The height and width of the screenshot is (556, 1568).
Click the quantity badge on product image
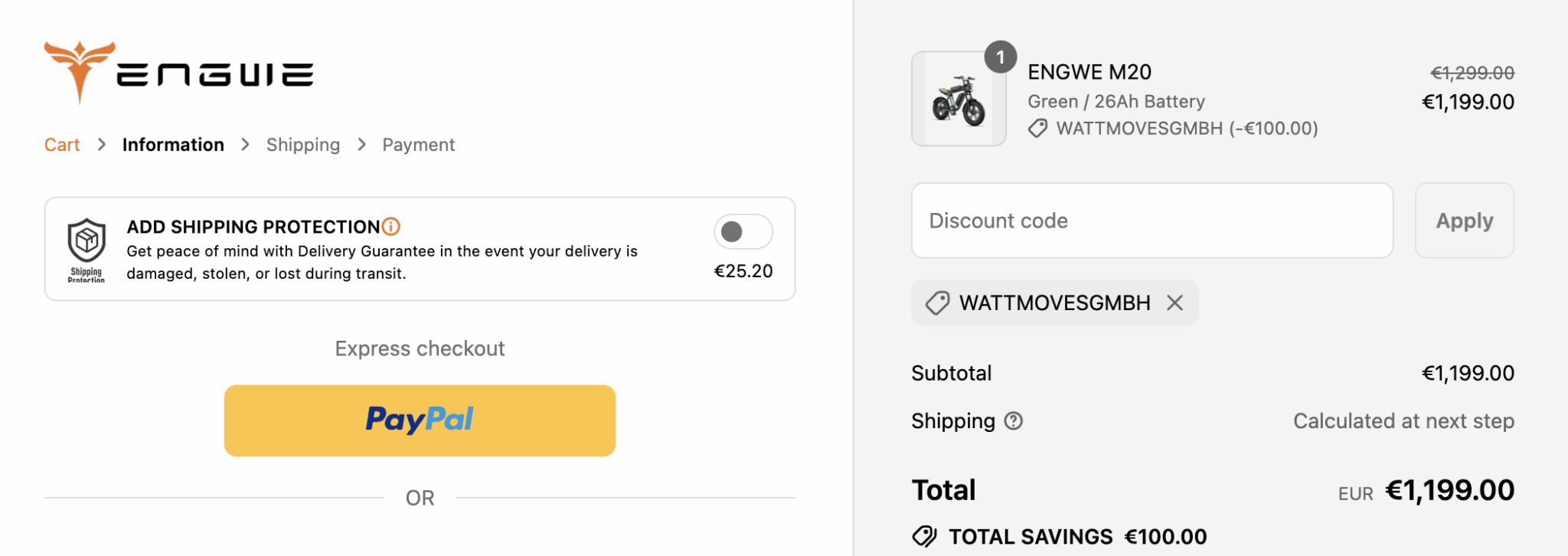[x=1001, y=57]
